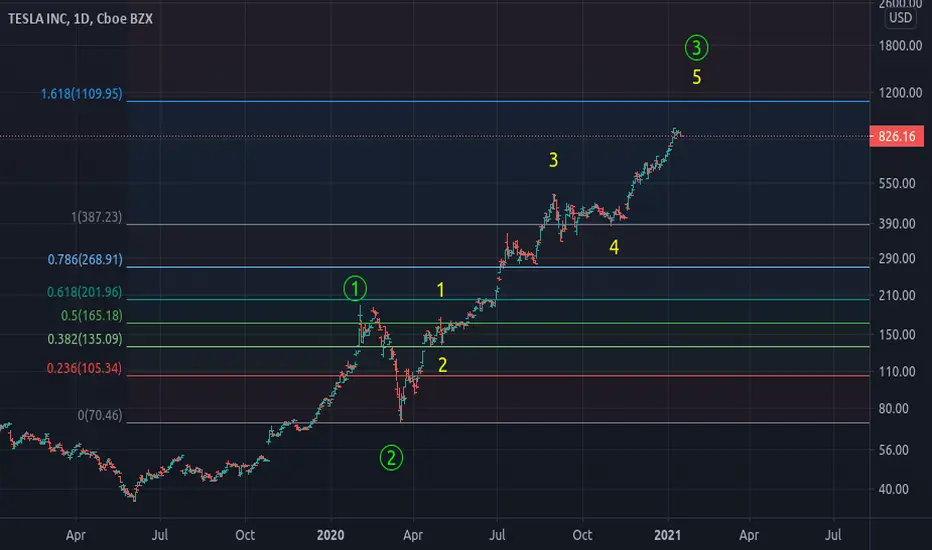Click the 210.00 price axis value
The image size is (932, 550).
[x=897, y=295]
